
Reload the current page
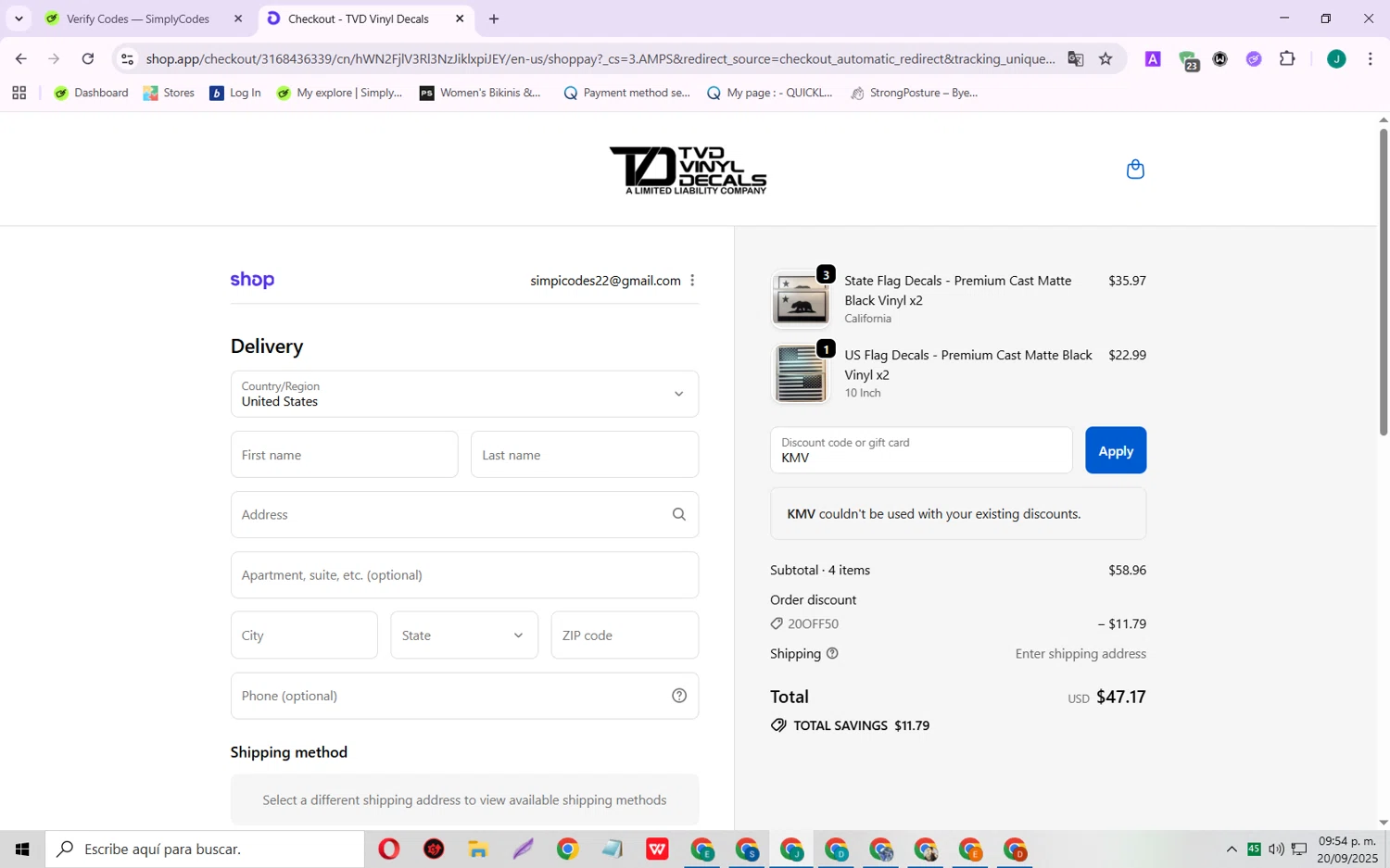(88, 59)
